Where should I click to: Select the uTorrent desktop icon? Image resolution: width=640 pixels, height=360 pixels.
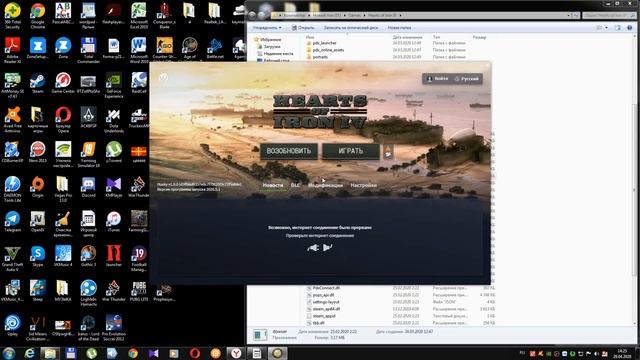pos(113,152)
